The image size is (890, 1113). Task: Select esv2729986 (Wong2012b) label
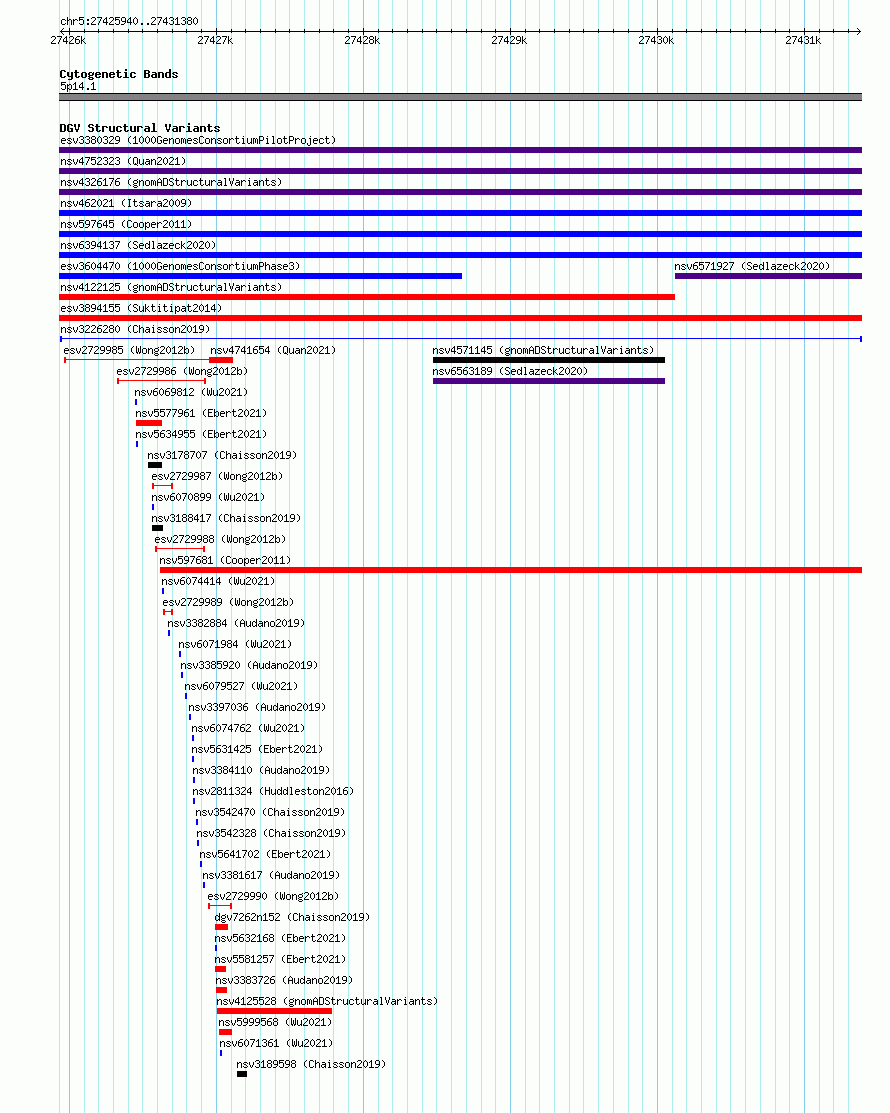coord(182,371)
